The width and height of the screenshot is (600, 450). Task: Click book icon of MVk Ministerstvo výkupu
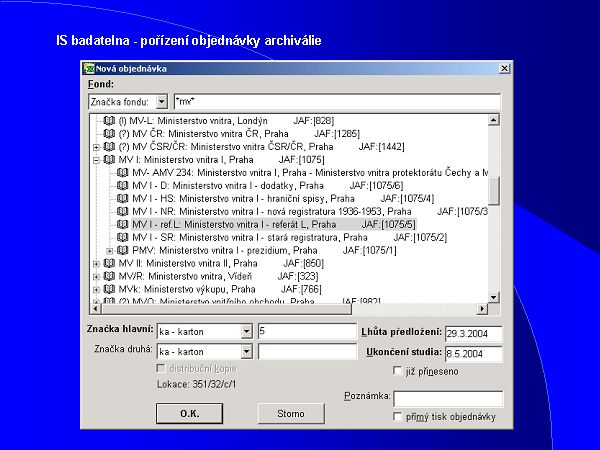(x=109, y=289)
